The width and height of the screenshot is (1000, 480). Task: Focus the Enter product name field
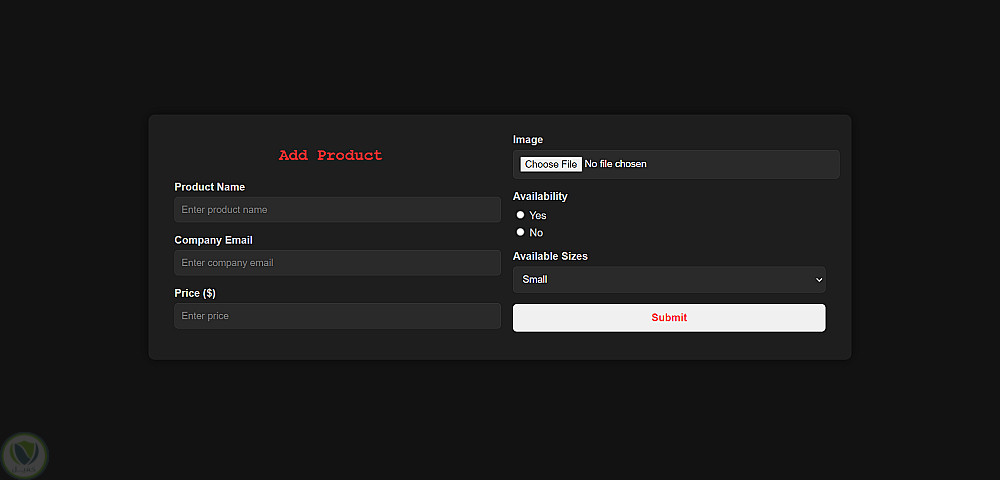click(337, 210)
